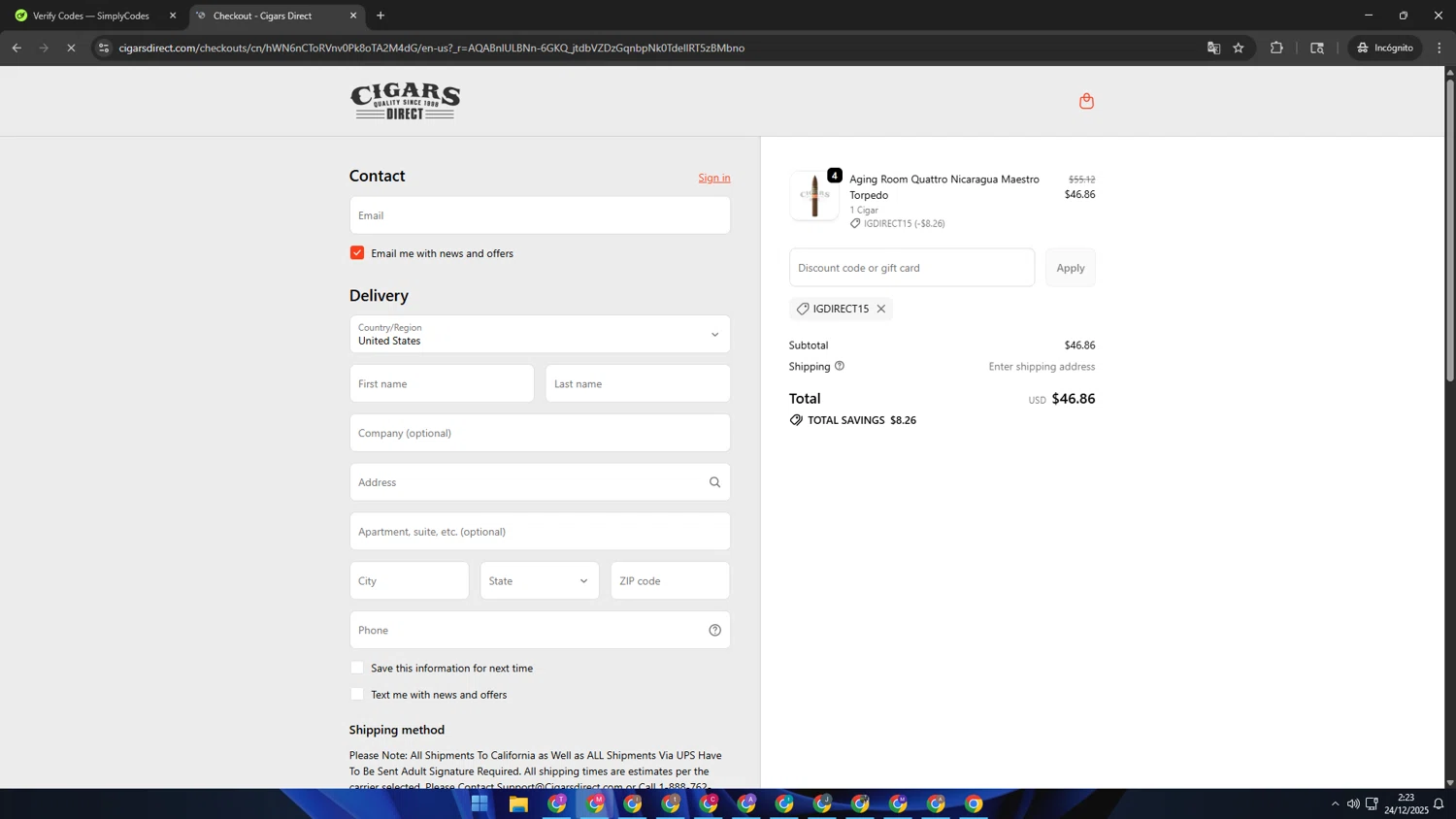Image resolution: width=1456 pixels, height=819 pixels.
Task: Go back to the previous page
Action: tap(17, 48)
